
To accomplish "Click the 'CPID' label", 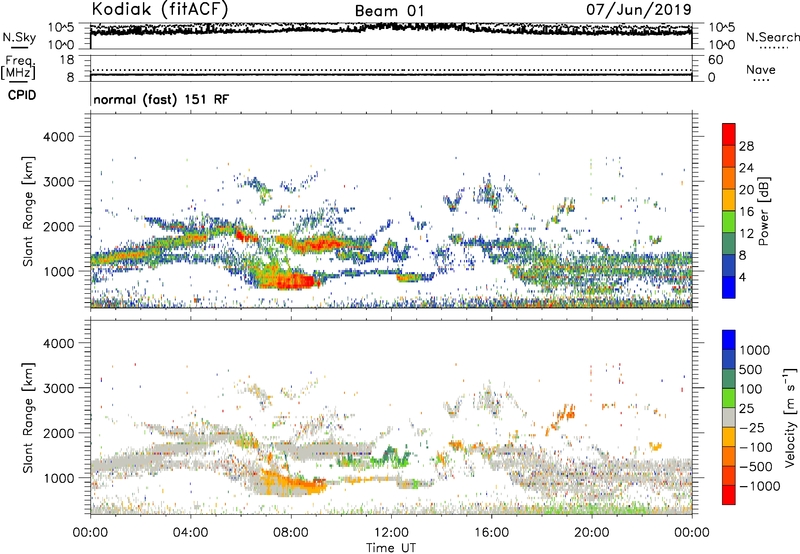I will [22, 95].
